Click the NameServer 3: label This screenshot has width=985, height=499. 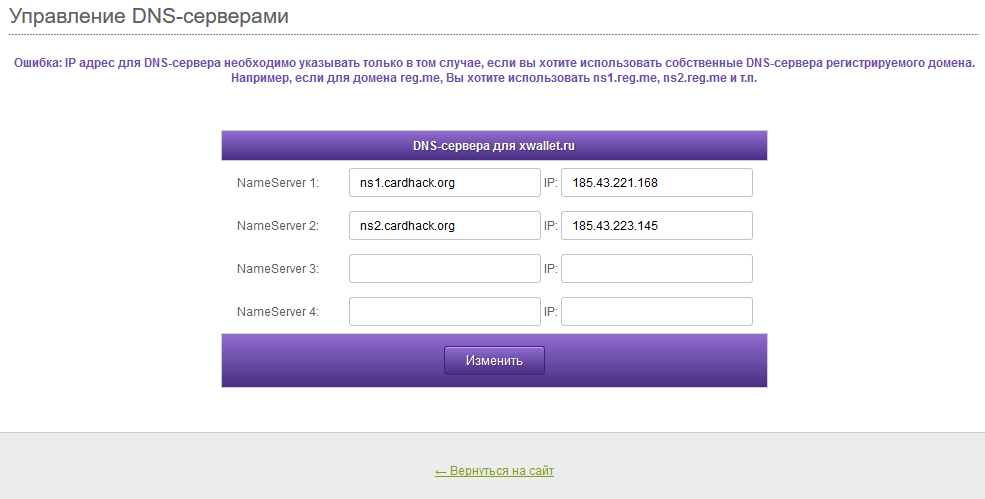(x=278, y=268)
